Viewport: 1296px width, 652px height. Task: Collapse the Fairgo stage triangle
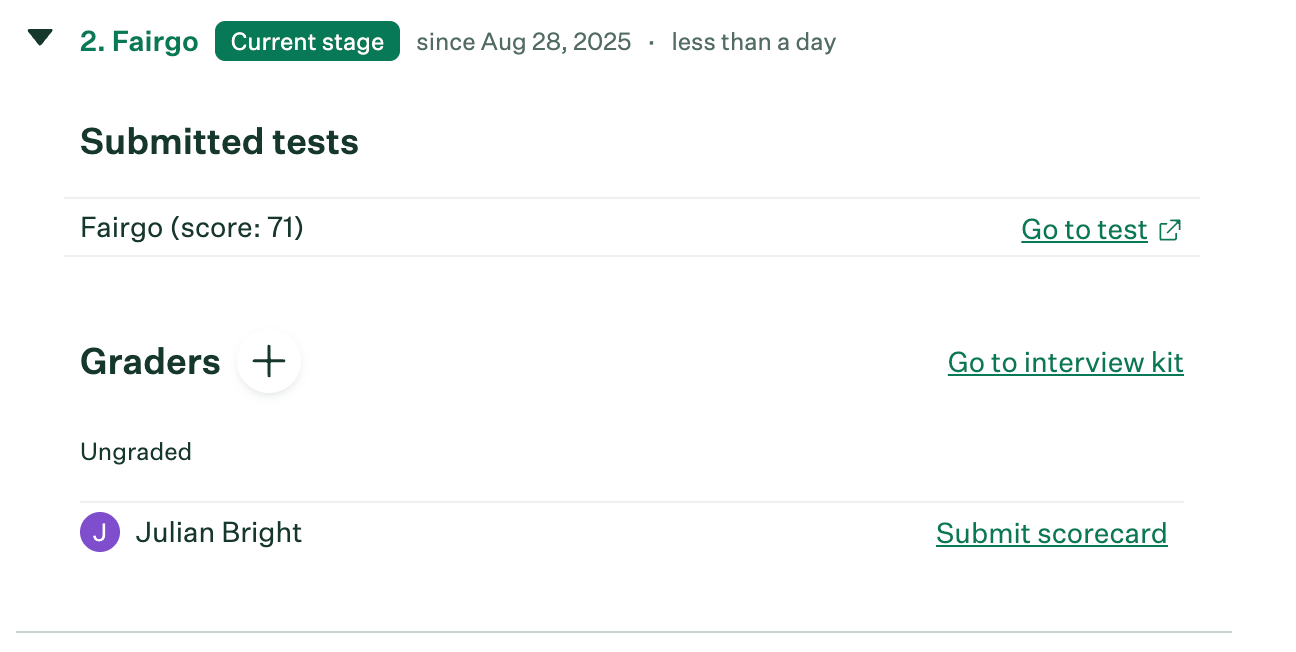point(40,39)
